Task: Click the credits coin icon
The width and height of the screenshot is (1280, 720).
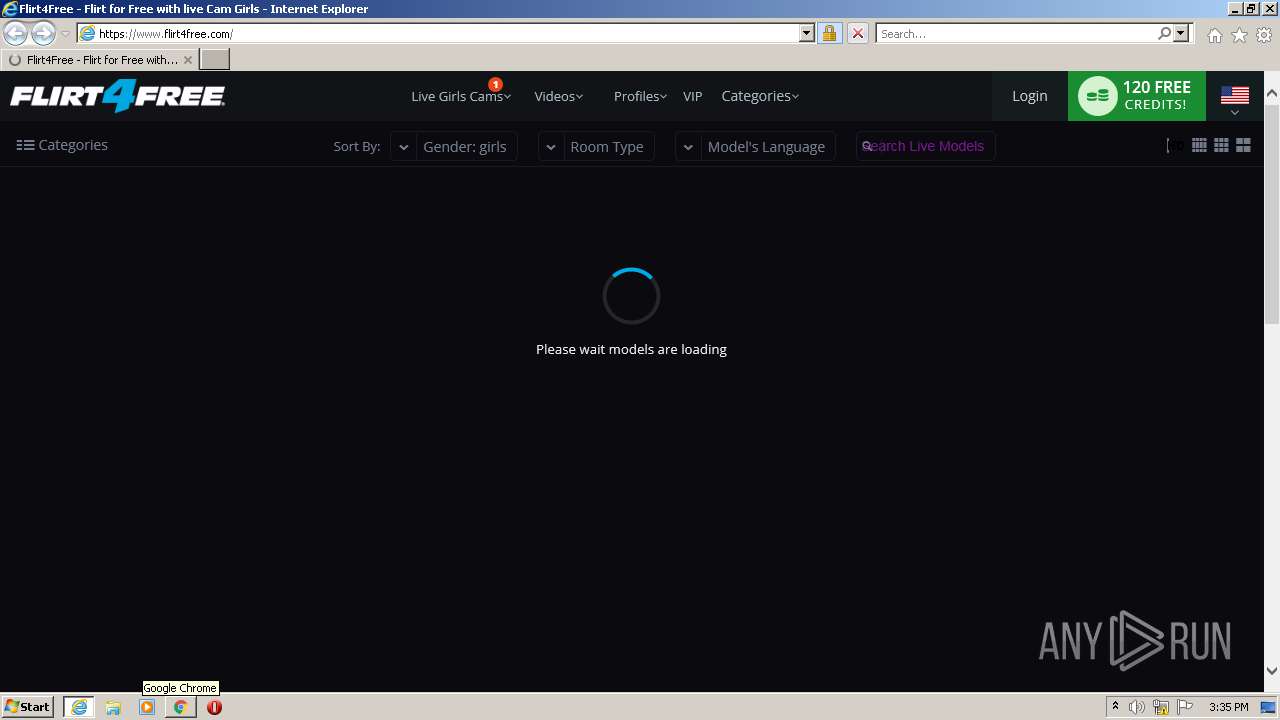Action: coord(1098,96)
